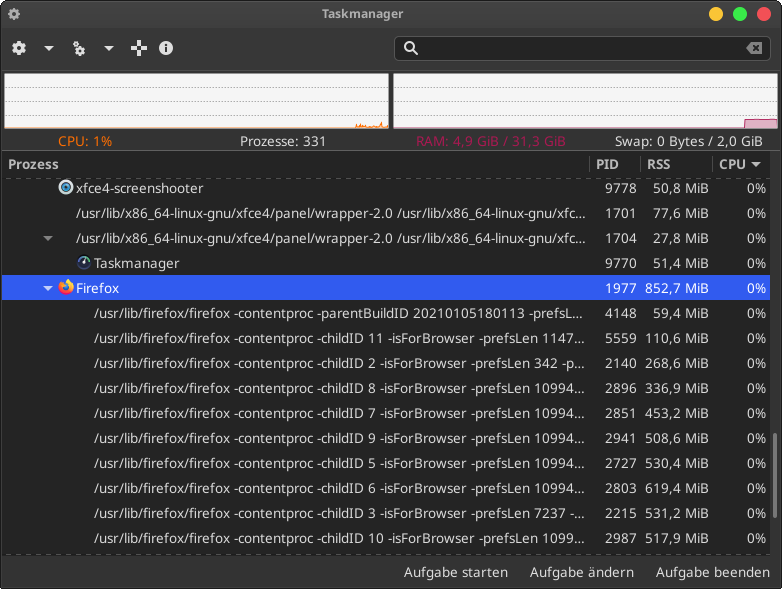Open dropdown arrow next to process view icon
Image resolution: width=782 pixels, height=589 pixels.
(x=109, y=48)
